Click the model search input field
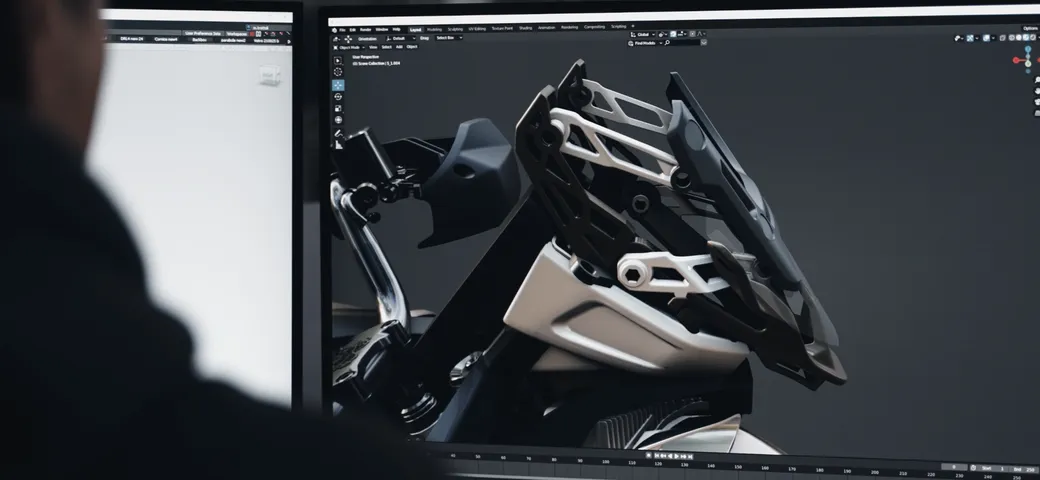The width and height of the screenshot is (1040, 480). coord(683,42)
